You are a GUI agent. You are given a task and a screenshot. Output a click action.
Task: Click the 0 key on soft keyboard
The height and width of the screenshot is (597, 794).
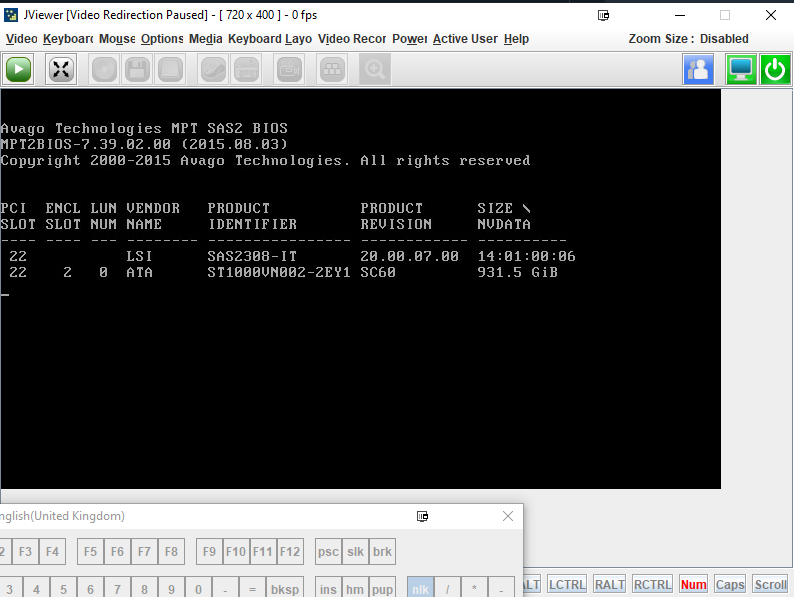click(198, 587)
